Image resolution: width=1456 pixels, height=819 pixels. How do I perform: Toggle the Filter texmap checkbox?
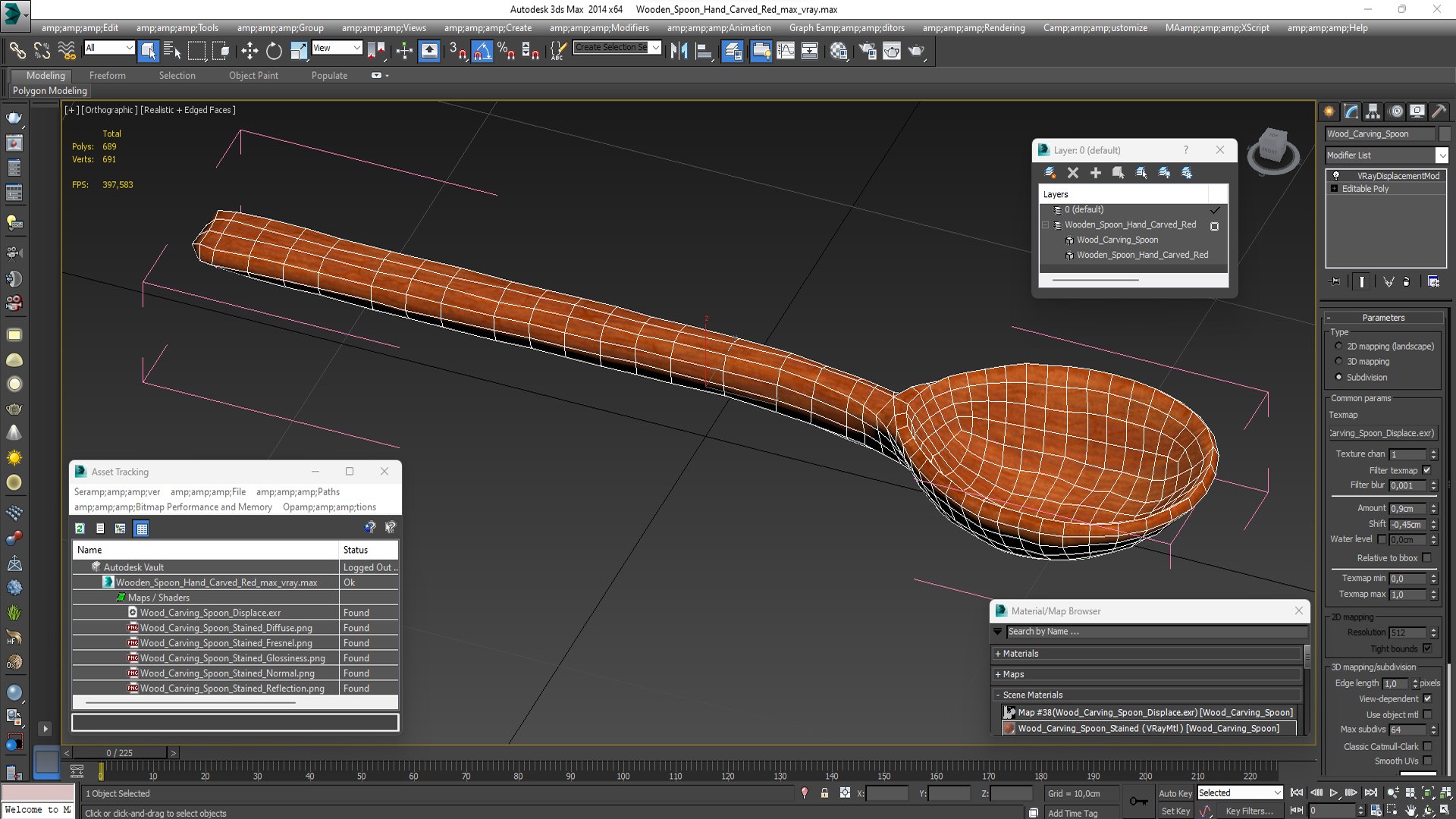1426,470
